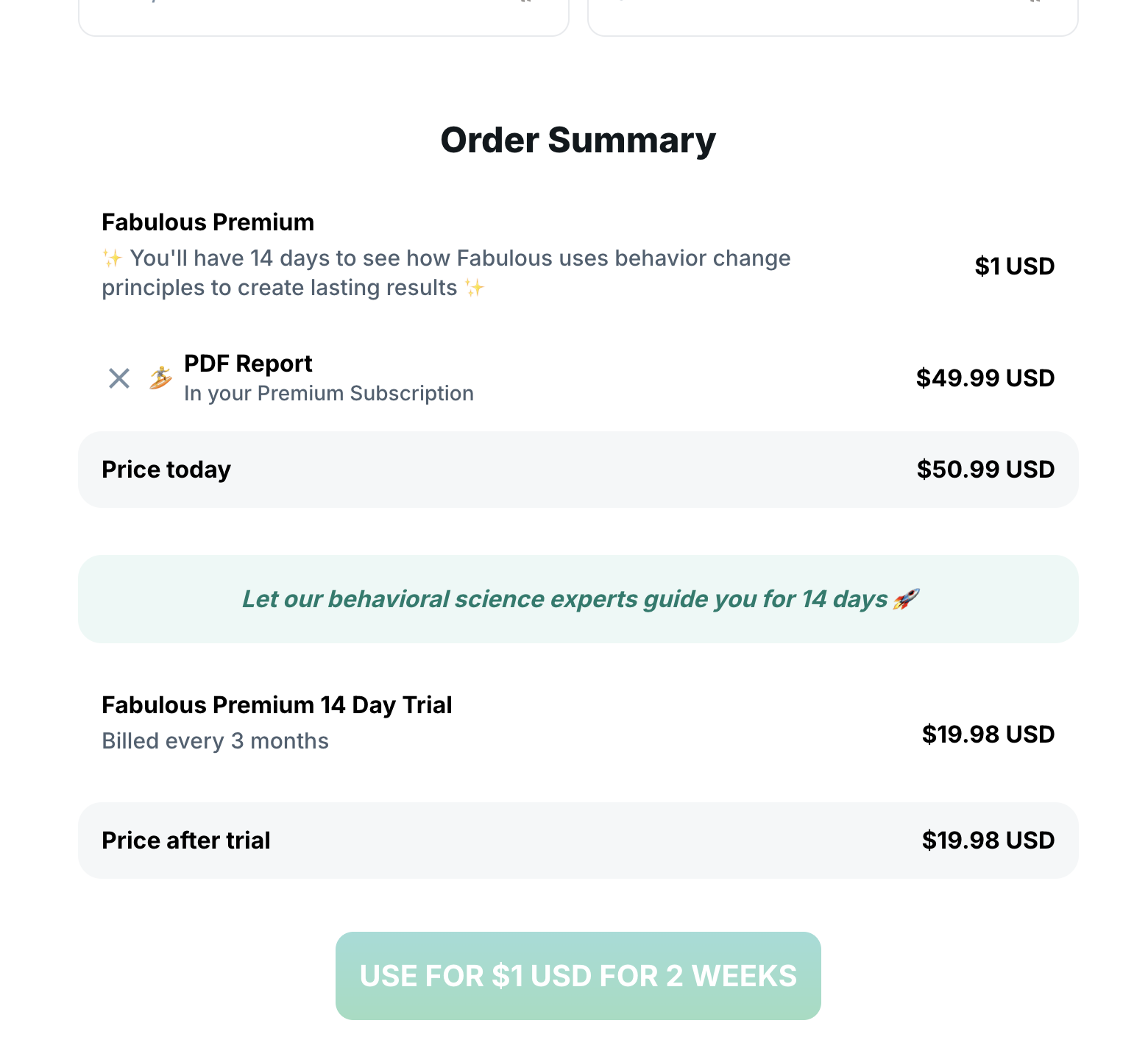The image size is (1148, 1051).
Task: Click the sparkle emoji after "lasting results"
Action: tap(475, 288)
